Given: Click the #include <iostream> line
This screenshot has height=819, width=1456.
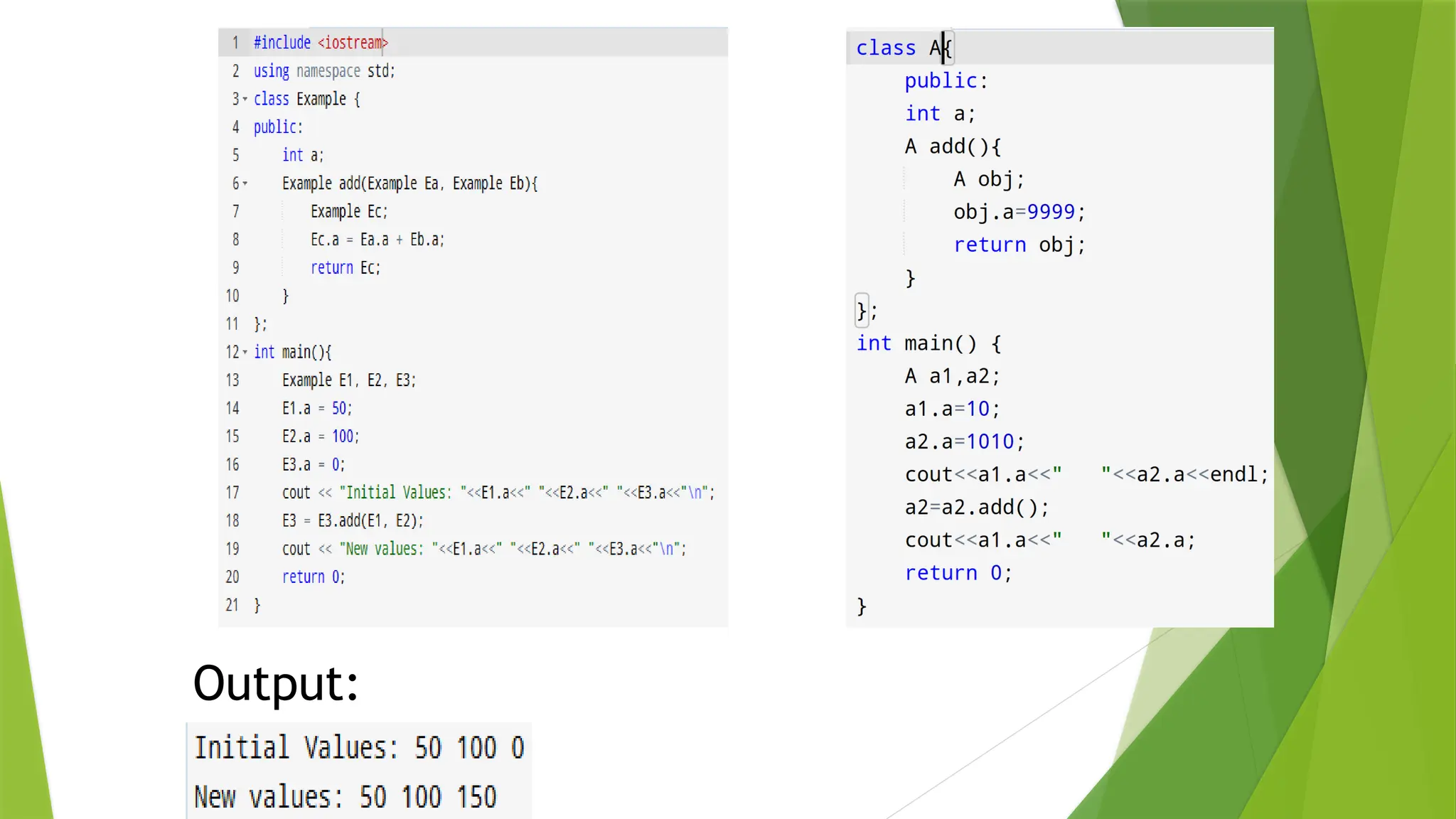Looking at the screenshot, I should tap(321, 43).
